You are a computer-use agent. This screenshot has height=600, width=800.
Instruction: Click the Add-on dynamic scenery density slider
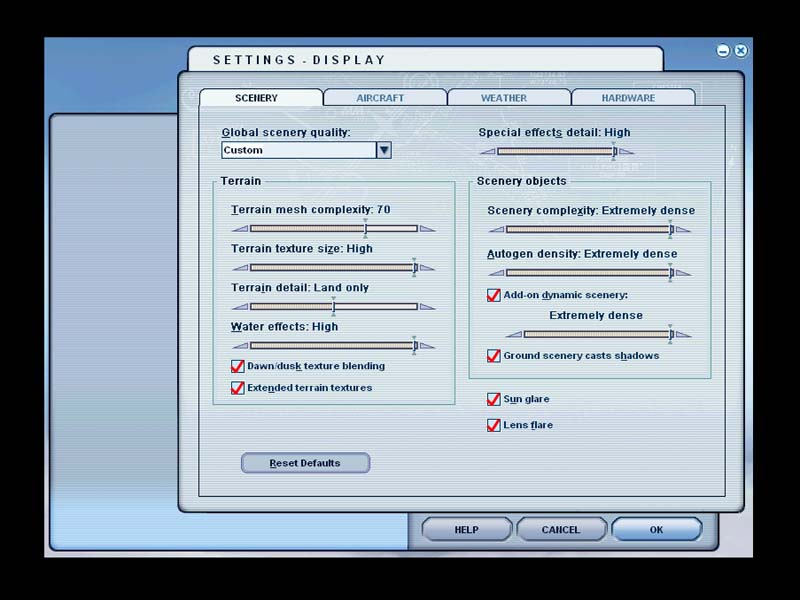pos(598,335)
